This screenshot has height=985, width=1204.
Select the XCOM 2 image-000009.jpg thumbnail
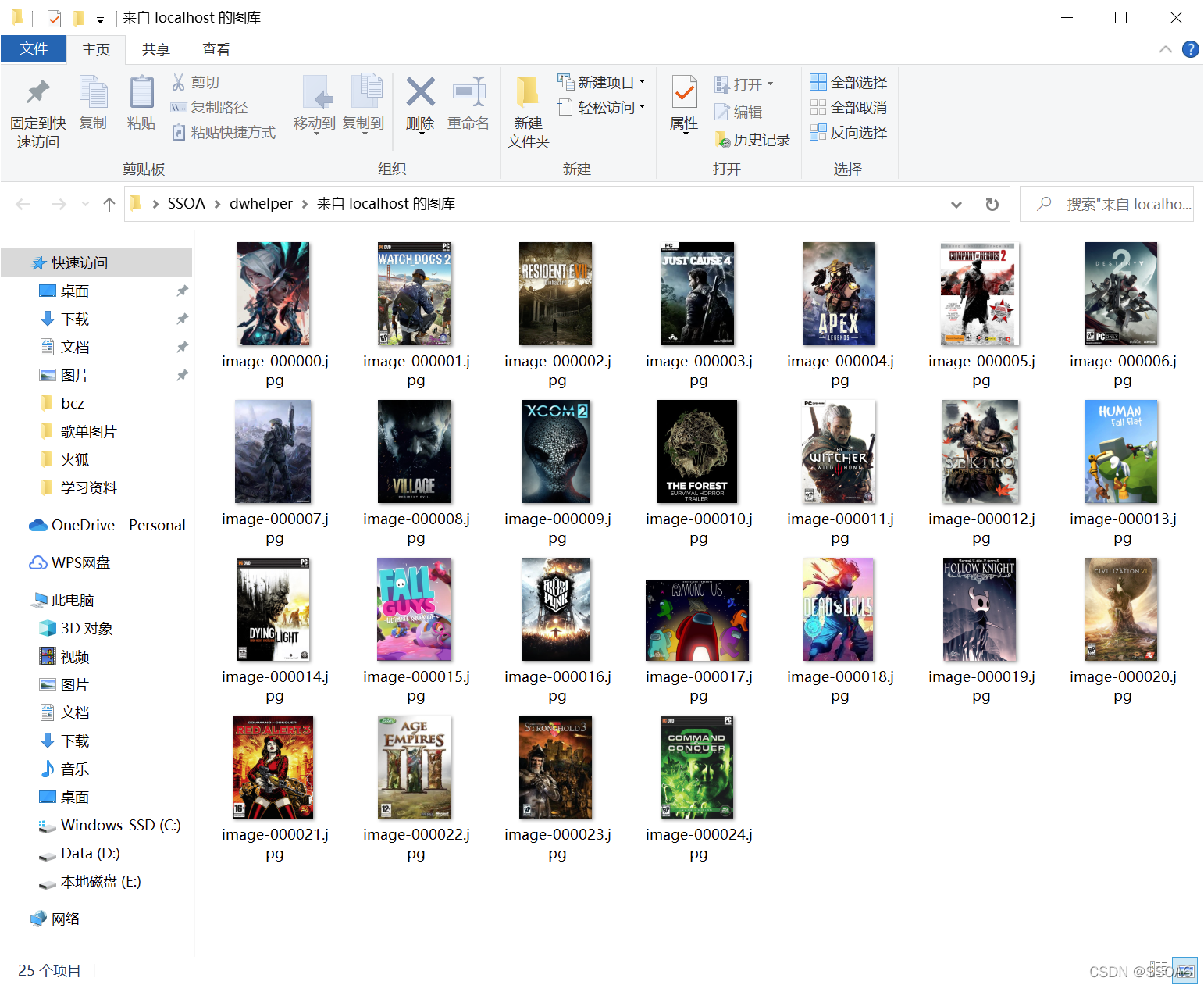click(x=557, y=451)
